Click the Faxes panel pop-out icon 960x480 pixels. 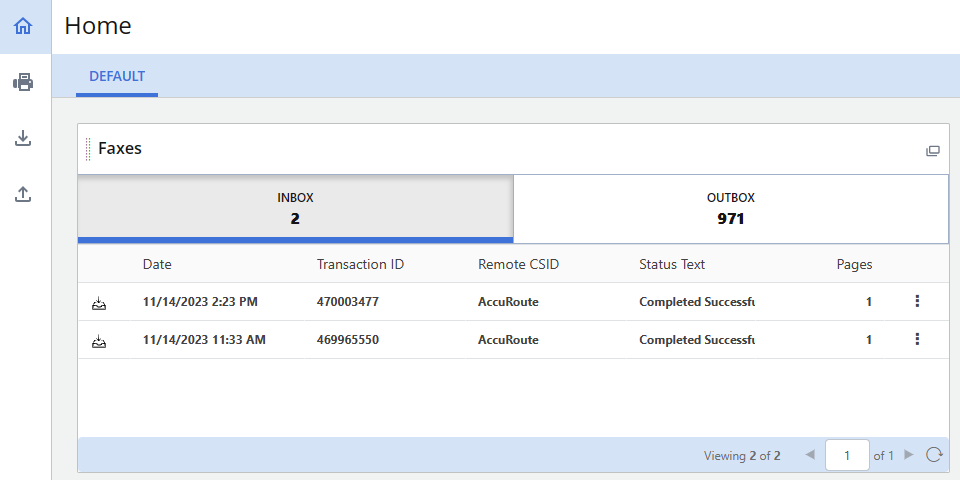click(932, 151)
